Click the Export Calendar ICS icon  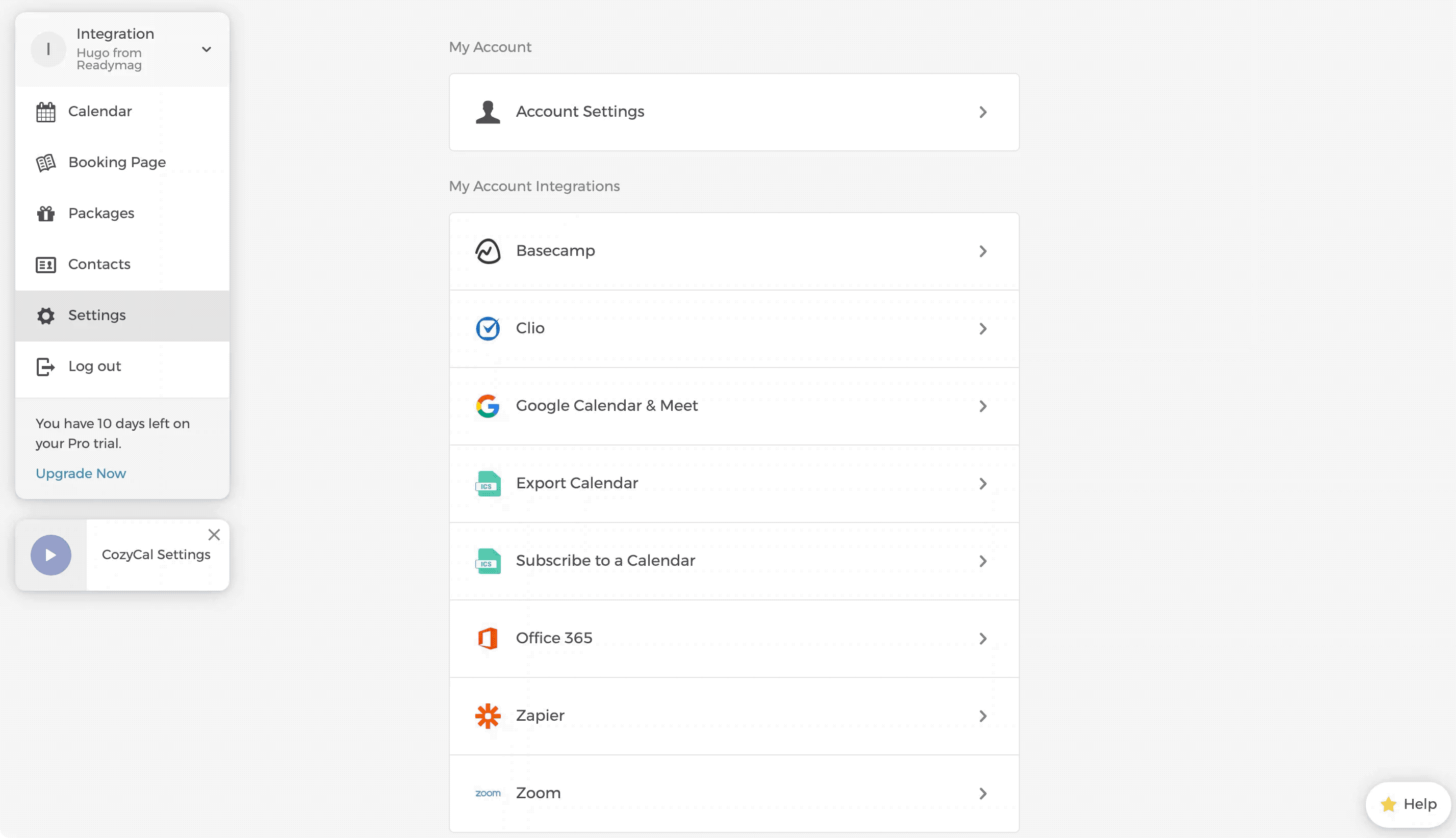tap(488, 483)
